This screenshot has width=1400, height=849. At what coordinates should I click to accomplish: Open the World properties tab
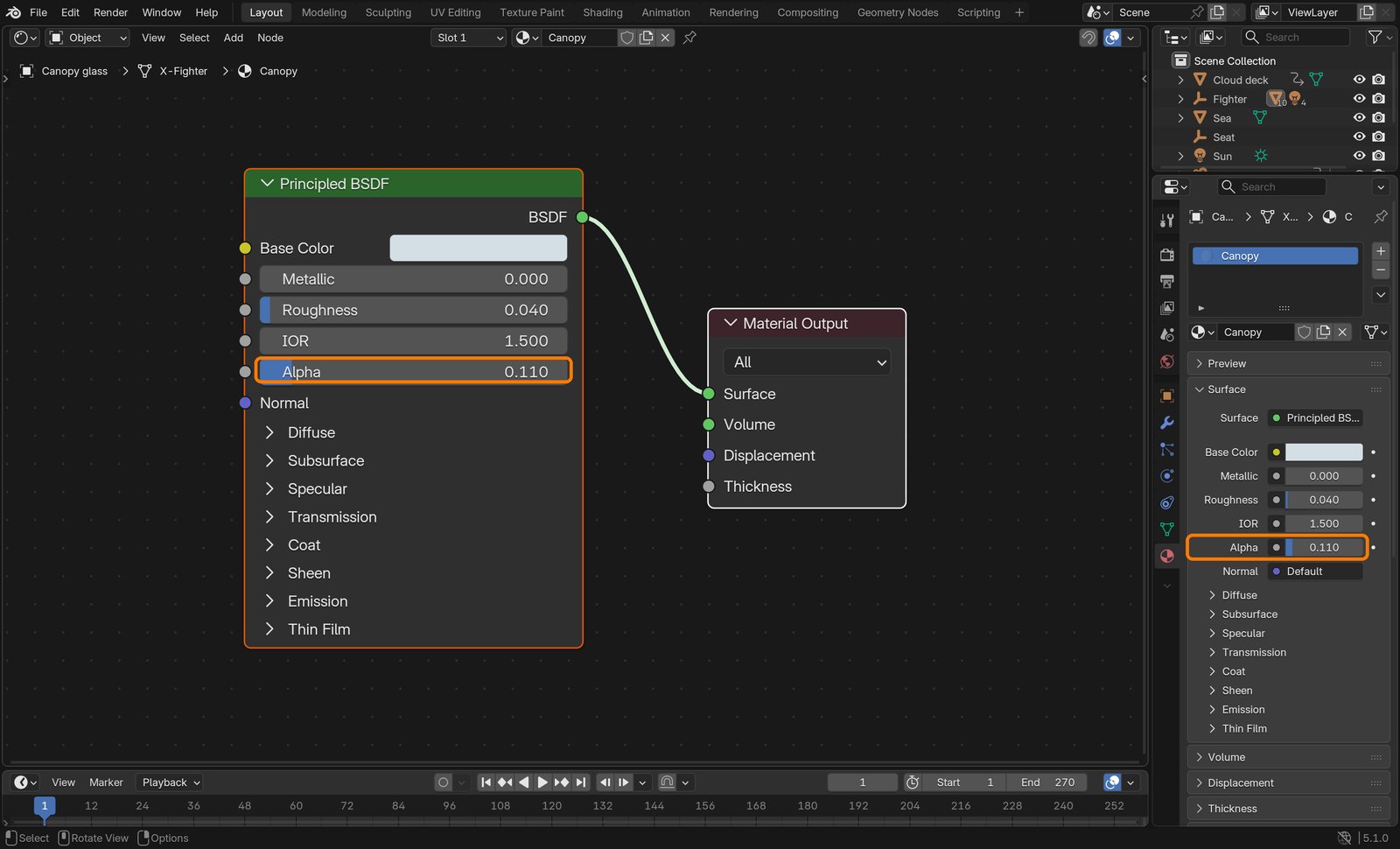(x=1166, y=361)
